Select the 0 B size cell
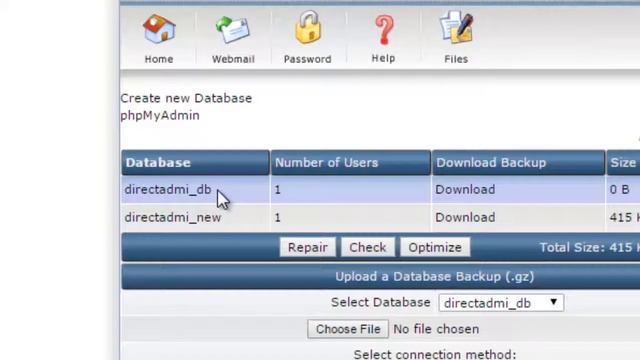This screenshot has width=640, height=360. (x=623, y=189)
